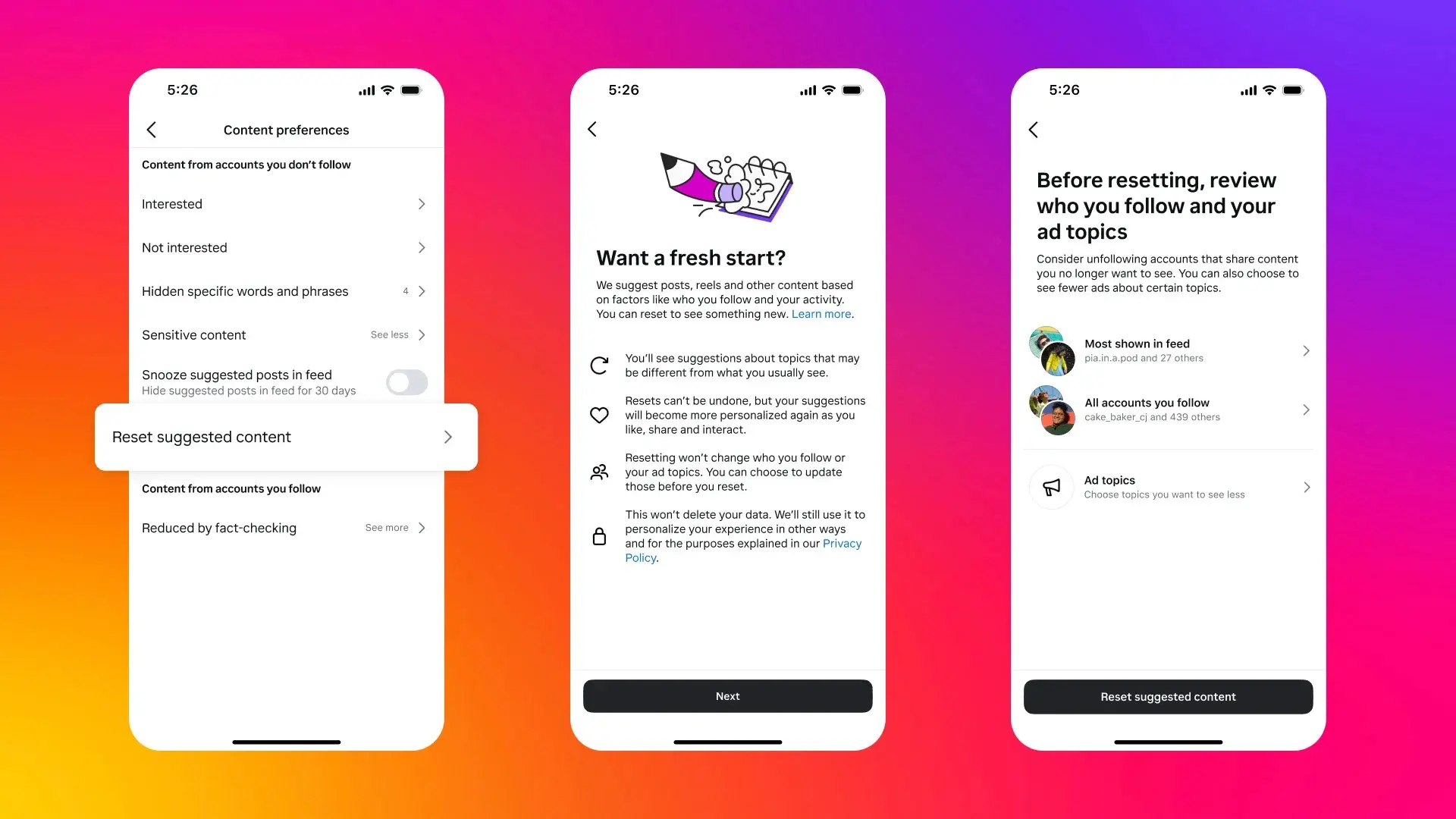
Task: Tap the heart icon on reset screen
Action: tap(601, 413)
